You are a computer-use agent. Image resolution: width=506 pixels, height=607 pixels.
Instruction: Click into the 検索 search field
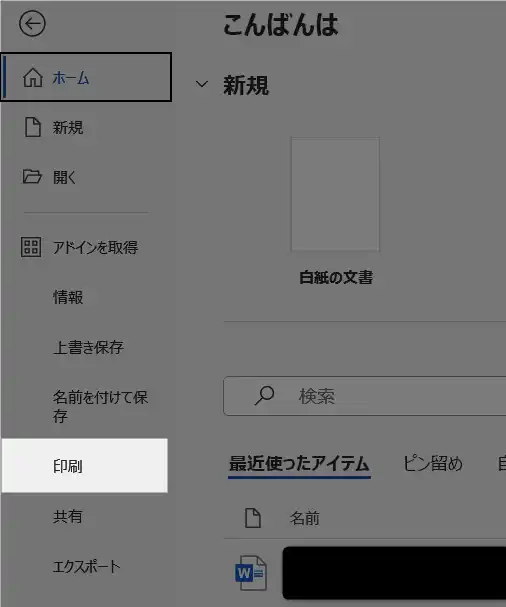coord(365,396)
